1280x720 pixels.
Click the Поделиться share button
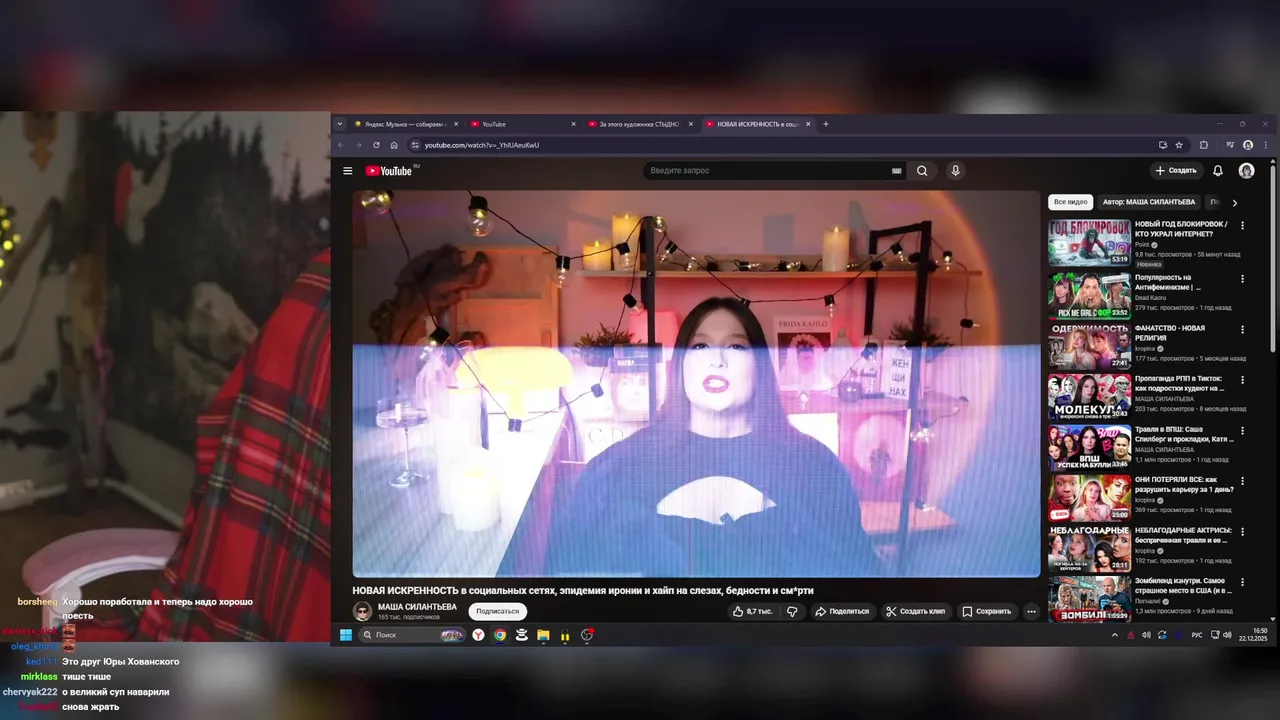click(x=842, y=611)
